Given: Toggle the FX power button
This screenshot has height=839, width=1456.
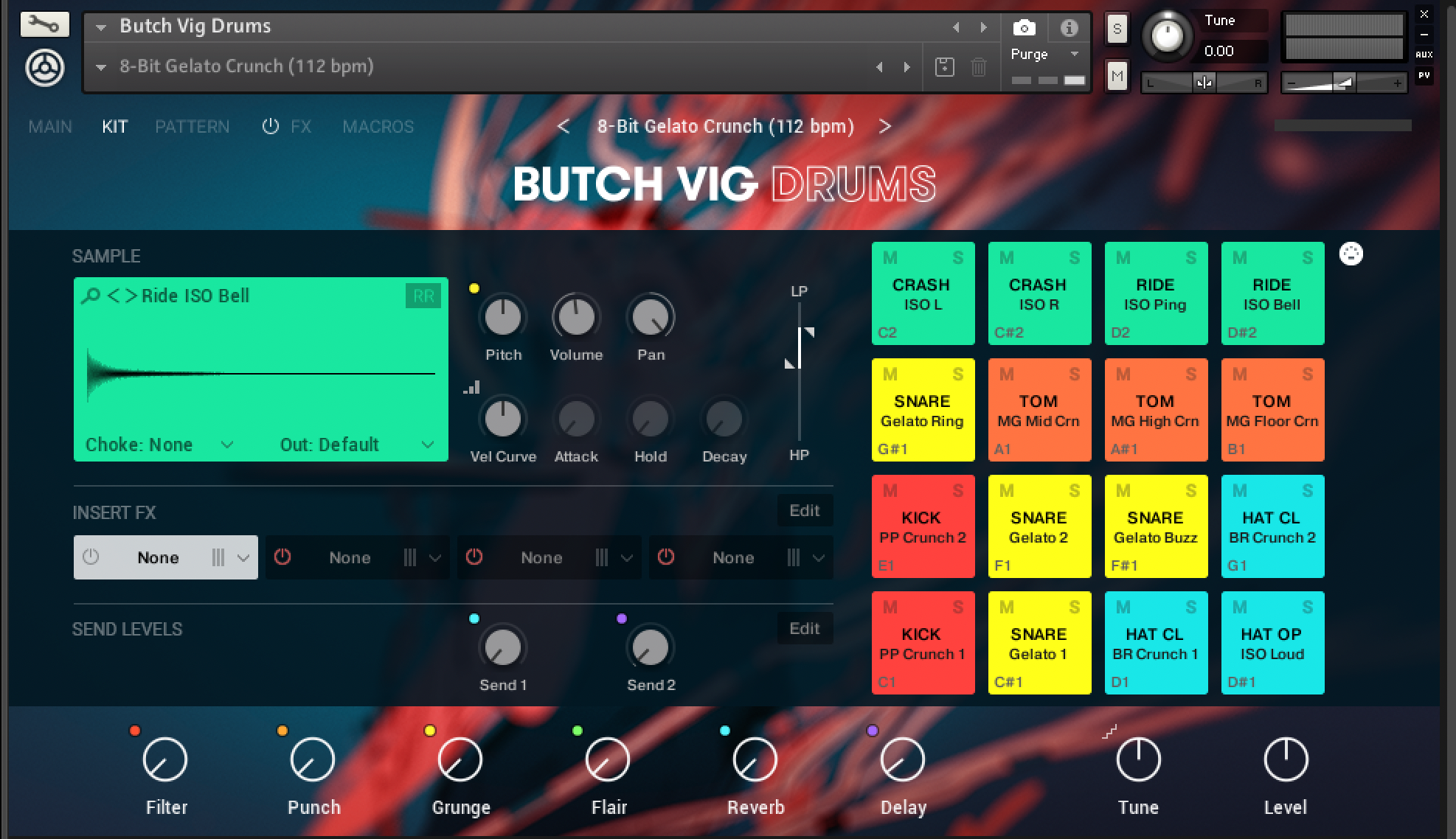Looking at the screenshot, I should pos(270,127).
